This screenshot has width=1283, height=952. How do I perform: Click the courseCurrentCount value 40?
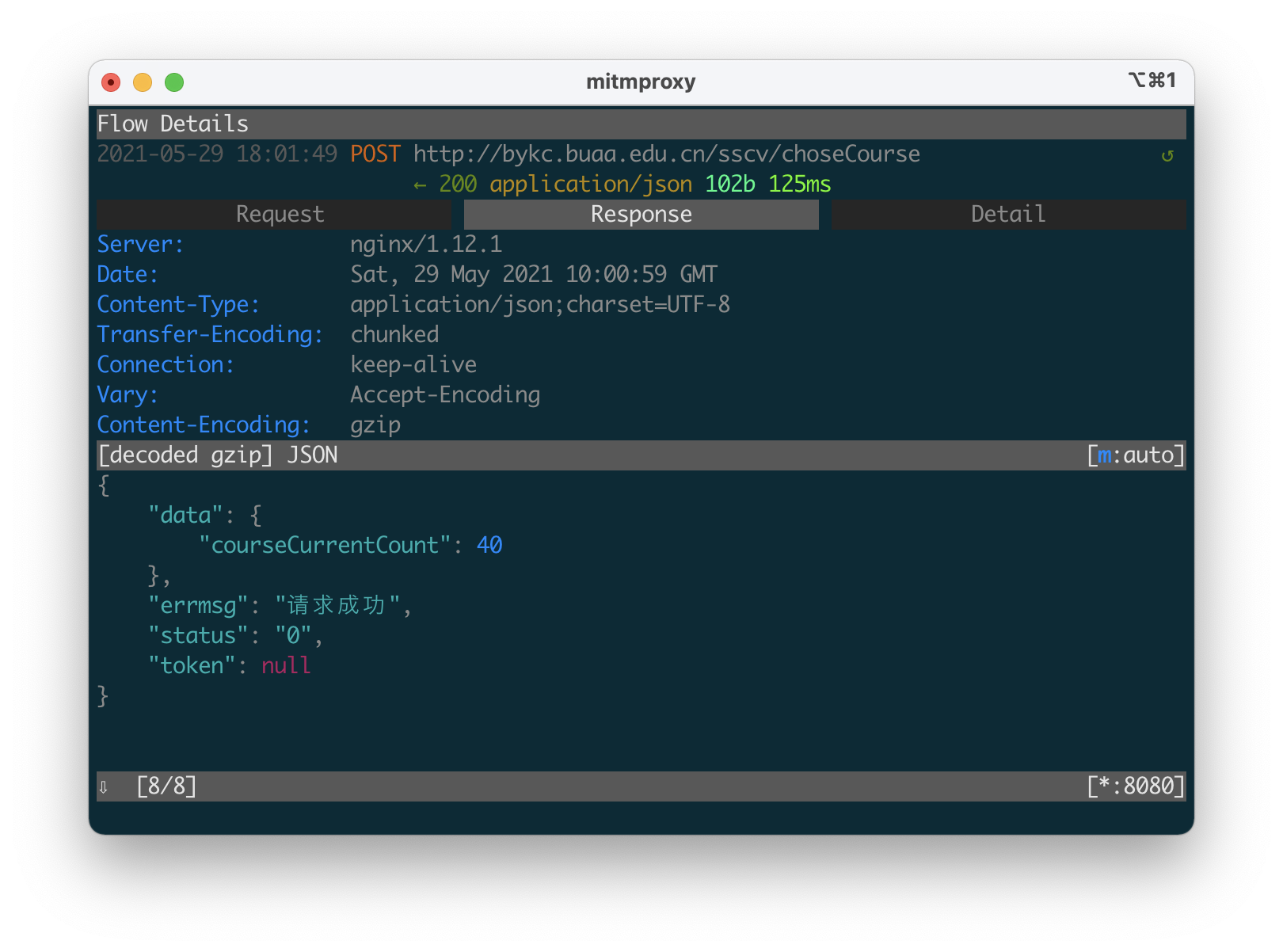pos(489,546)
